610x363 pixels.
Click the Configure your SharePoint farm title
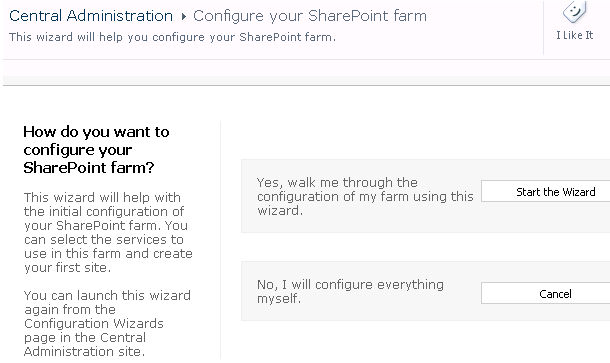(x=310, y=16)
